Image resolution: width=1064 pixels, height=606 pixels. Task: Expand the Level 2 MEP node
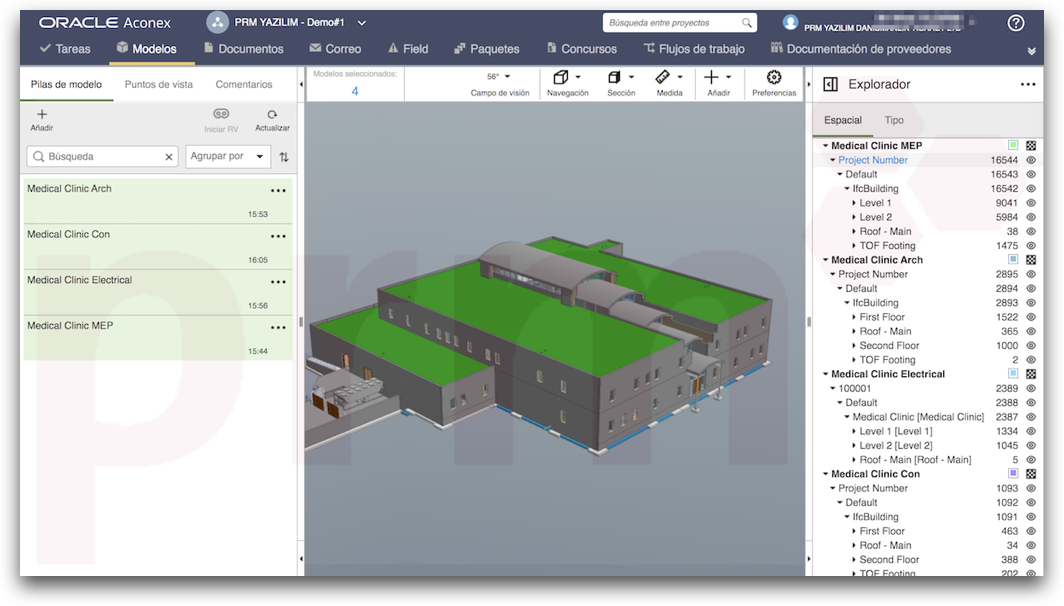pyautogui.click(x=853, y=217)
